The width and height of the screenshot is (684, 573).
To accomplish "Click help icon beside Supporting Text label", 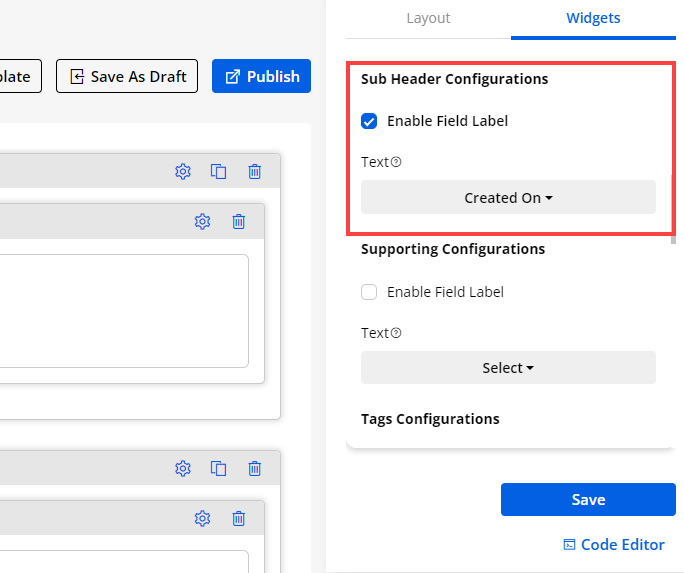I will tap(396, 333).
